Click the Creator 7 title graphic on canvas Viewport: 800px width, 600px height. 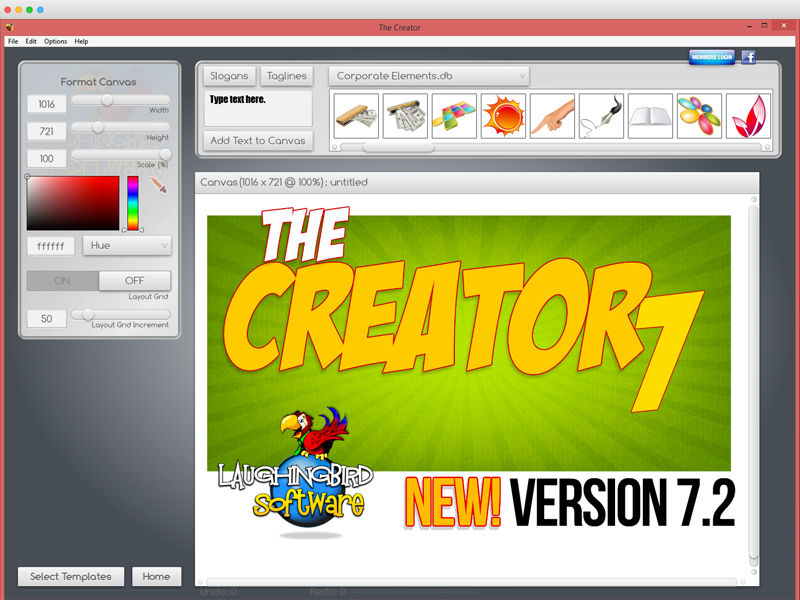pos(464,309)
